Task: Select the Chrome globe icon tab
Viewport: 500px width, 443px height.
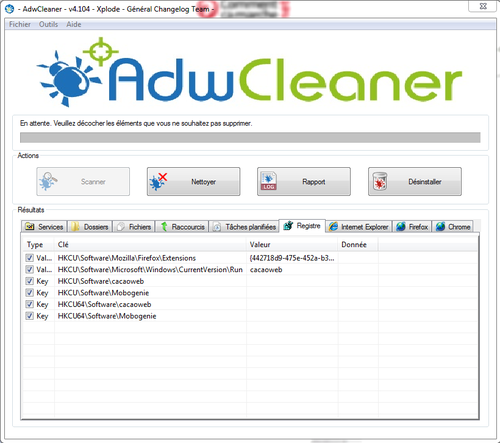Action: [440, 227]
